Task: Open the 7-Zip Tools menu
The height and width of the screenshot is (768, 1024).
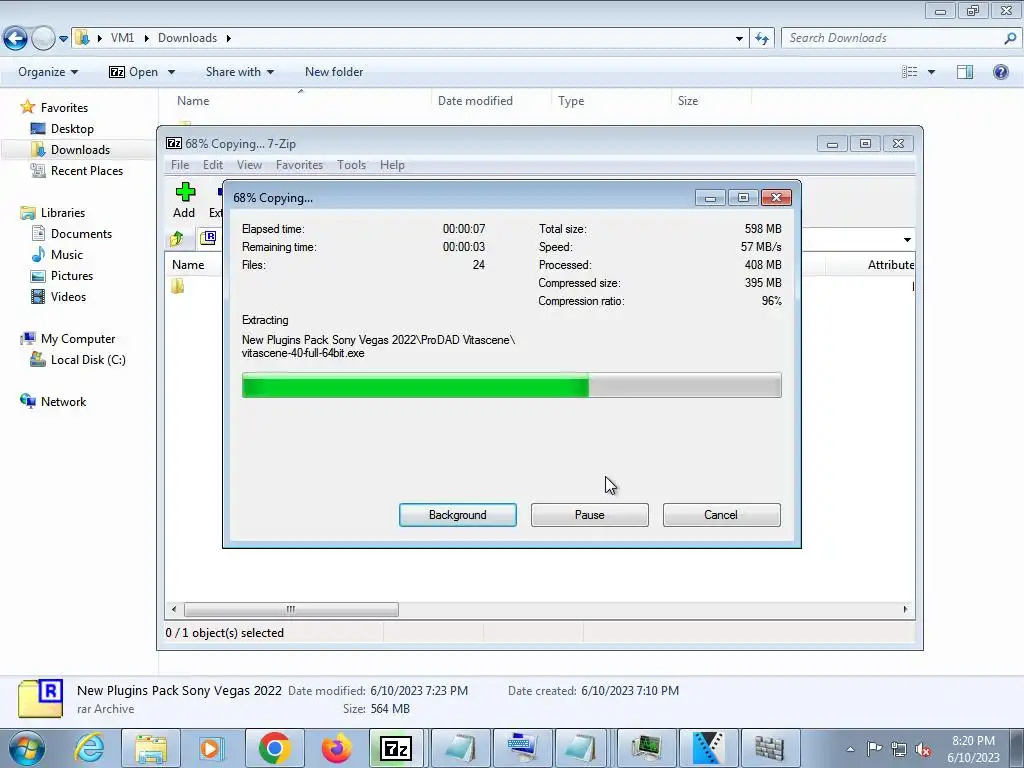Action: pos(351,165)
